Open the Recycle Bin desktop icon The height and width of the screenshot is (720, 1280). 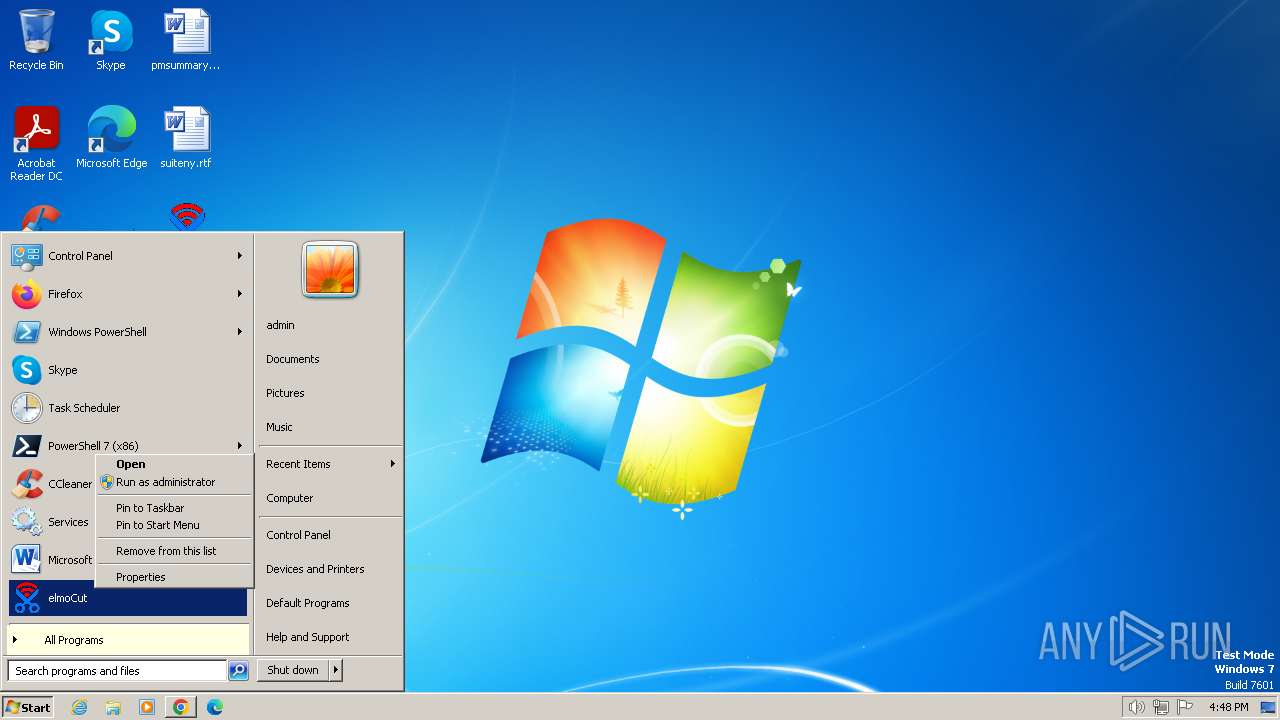36,40
